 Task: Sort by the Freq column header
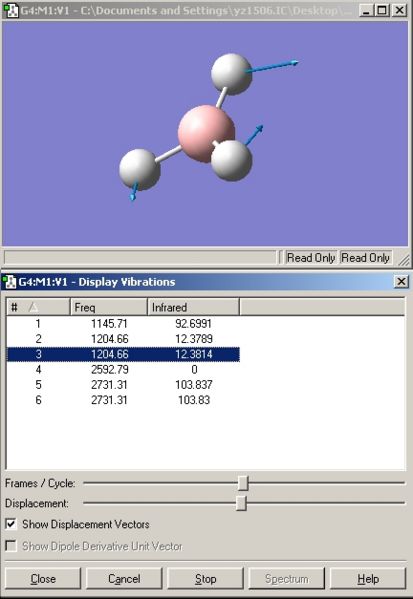coord(109,307)
